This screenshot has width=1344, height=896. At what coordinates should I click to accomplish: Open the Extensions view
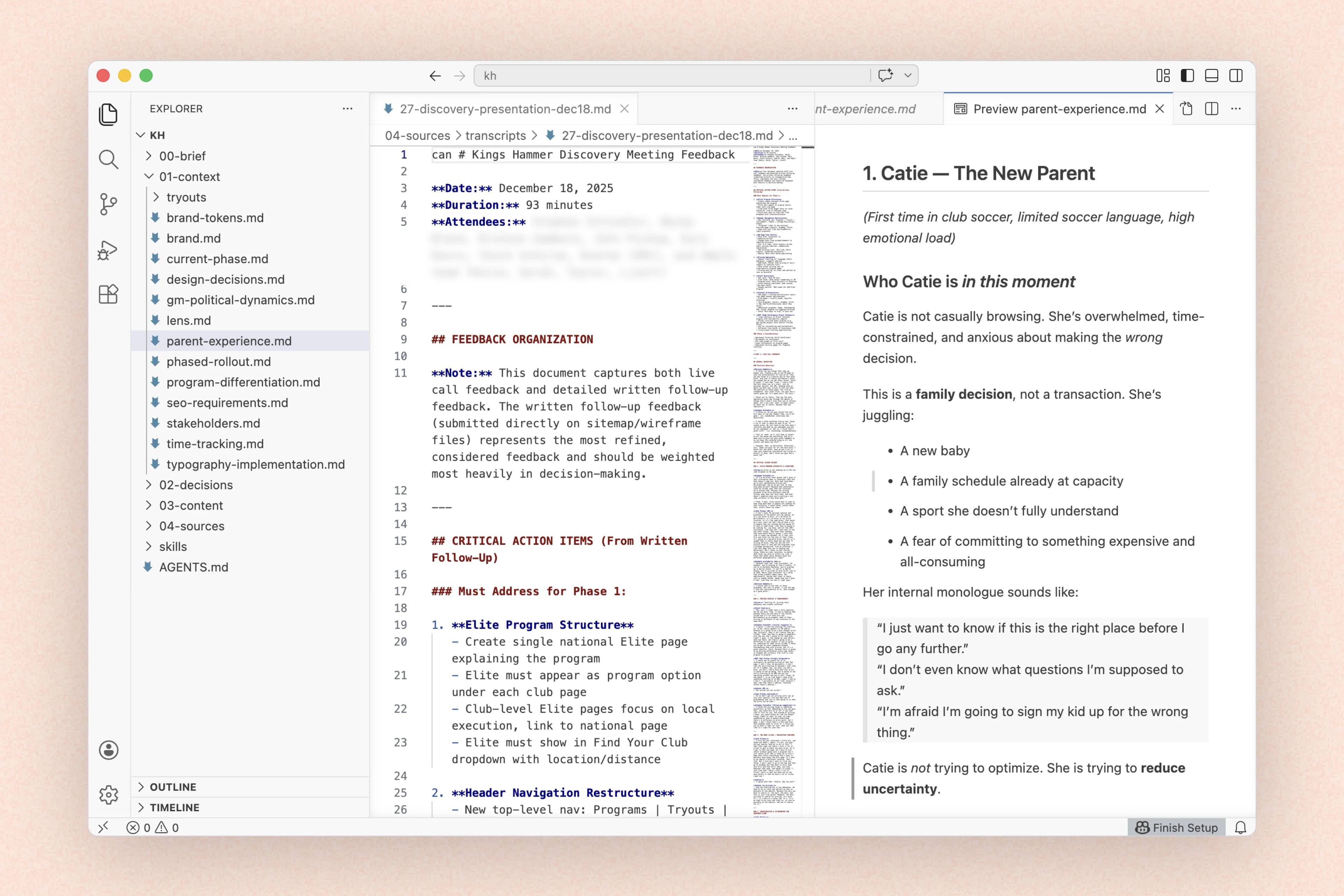(x=108, y=294)
